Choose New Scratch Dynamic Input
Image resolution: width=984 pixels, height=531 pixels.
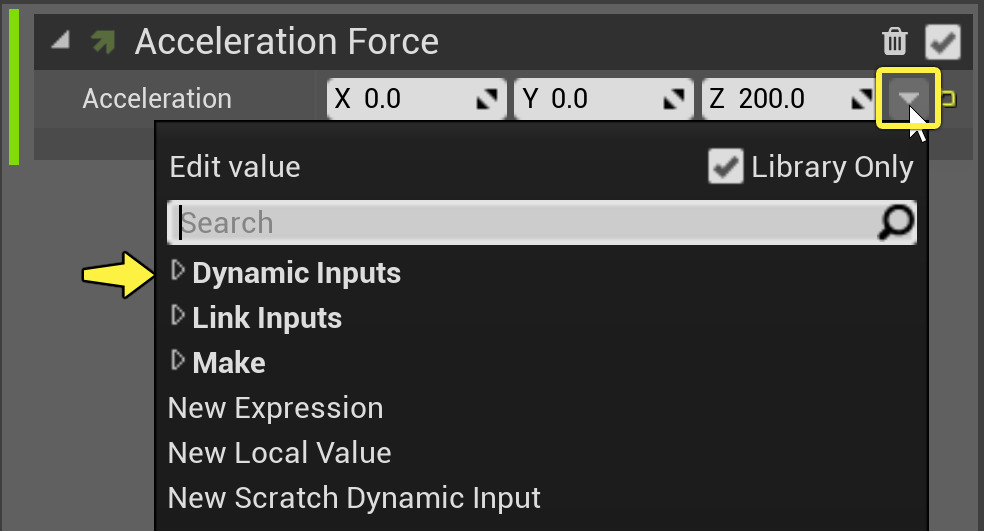354,498
